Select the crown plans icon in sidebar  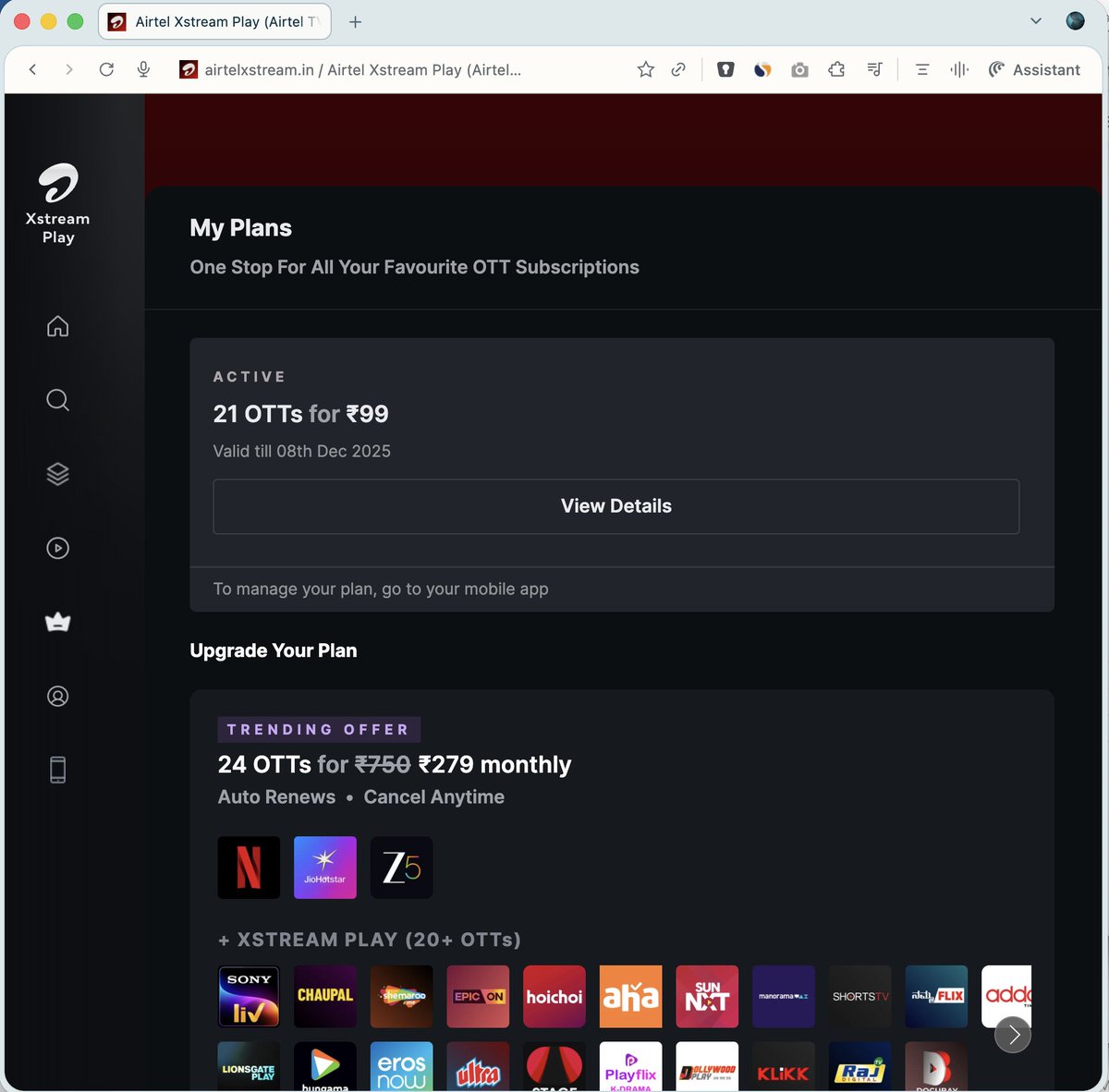pyautogui.click(x=57, y=622)
